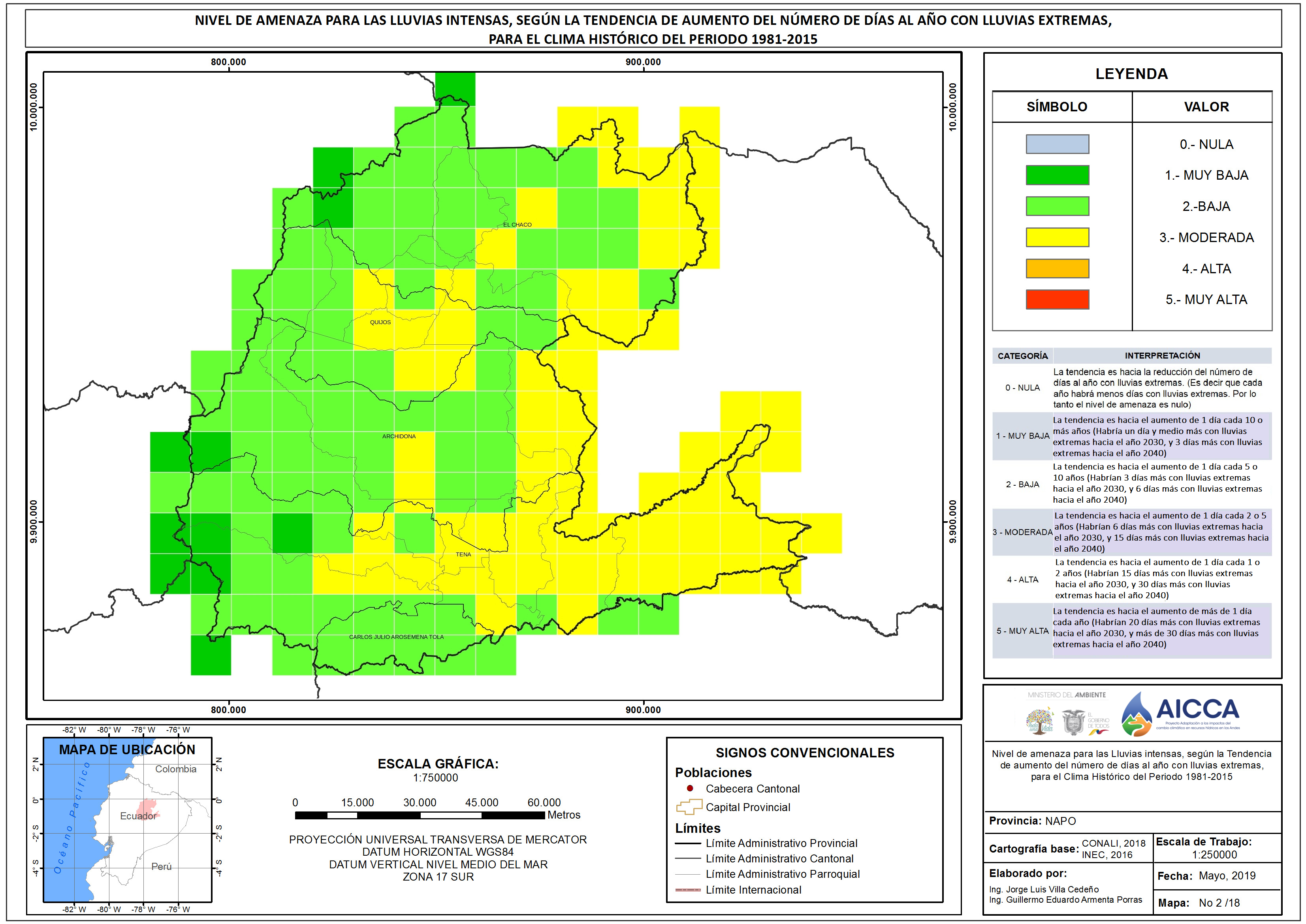The width and height of the screenshot is (1306, 924).
Task: Click the LEYENDA heading
Action: point(1131,74)
